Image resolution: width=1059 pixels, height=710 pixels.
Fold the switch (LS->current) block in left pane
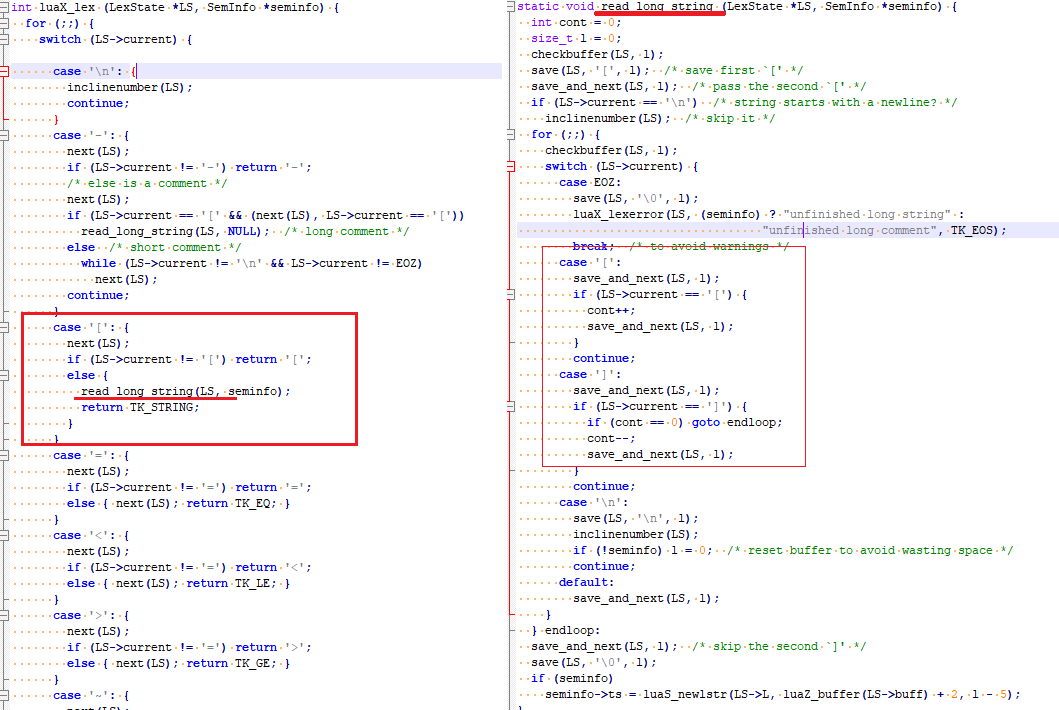click(x=5, y=40)
